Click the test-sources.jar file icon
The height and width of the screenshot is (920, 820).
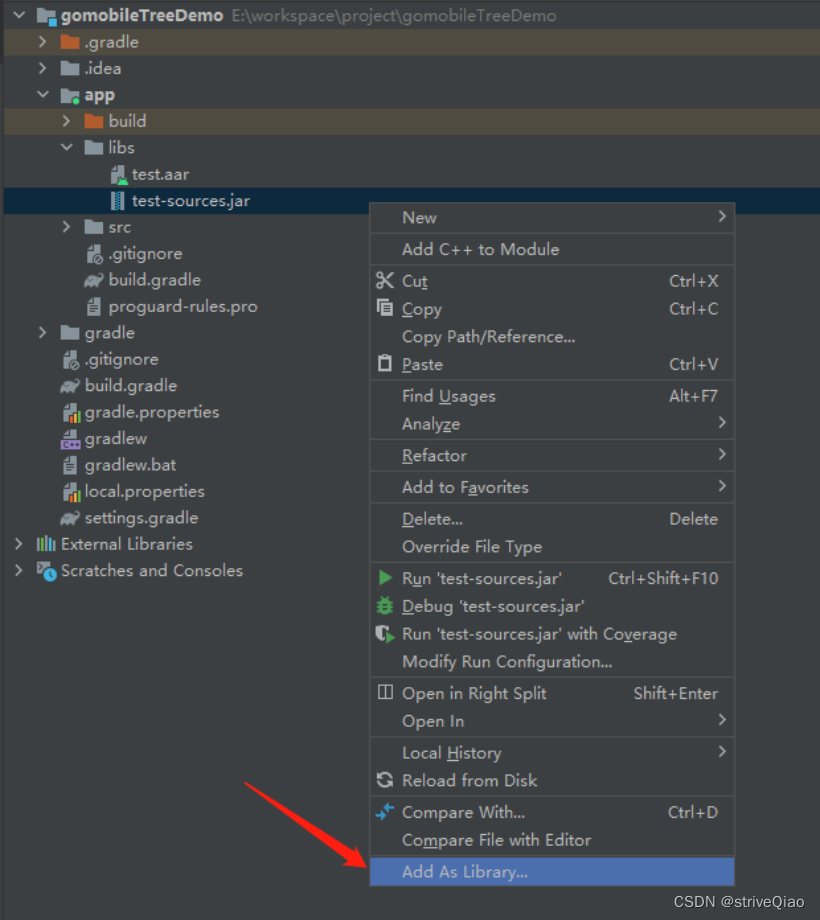point(118,201)
